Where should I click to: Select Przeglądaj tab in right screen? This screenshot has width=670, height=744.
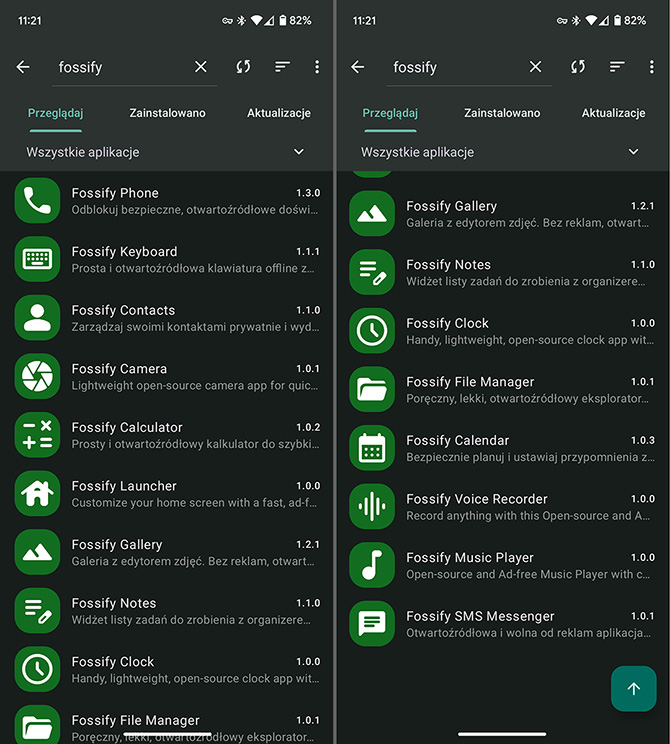point(390,113)
